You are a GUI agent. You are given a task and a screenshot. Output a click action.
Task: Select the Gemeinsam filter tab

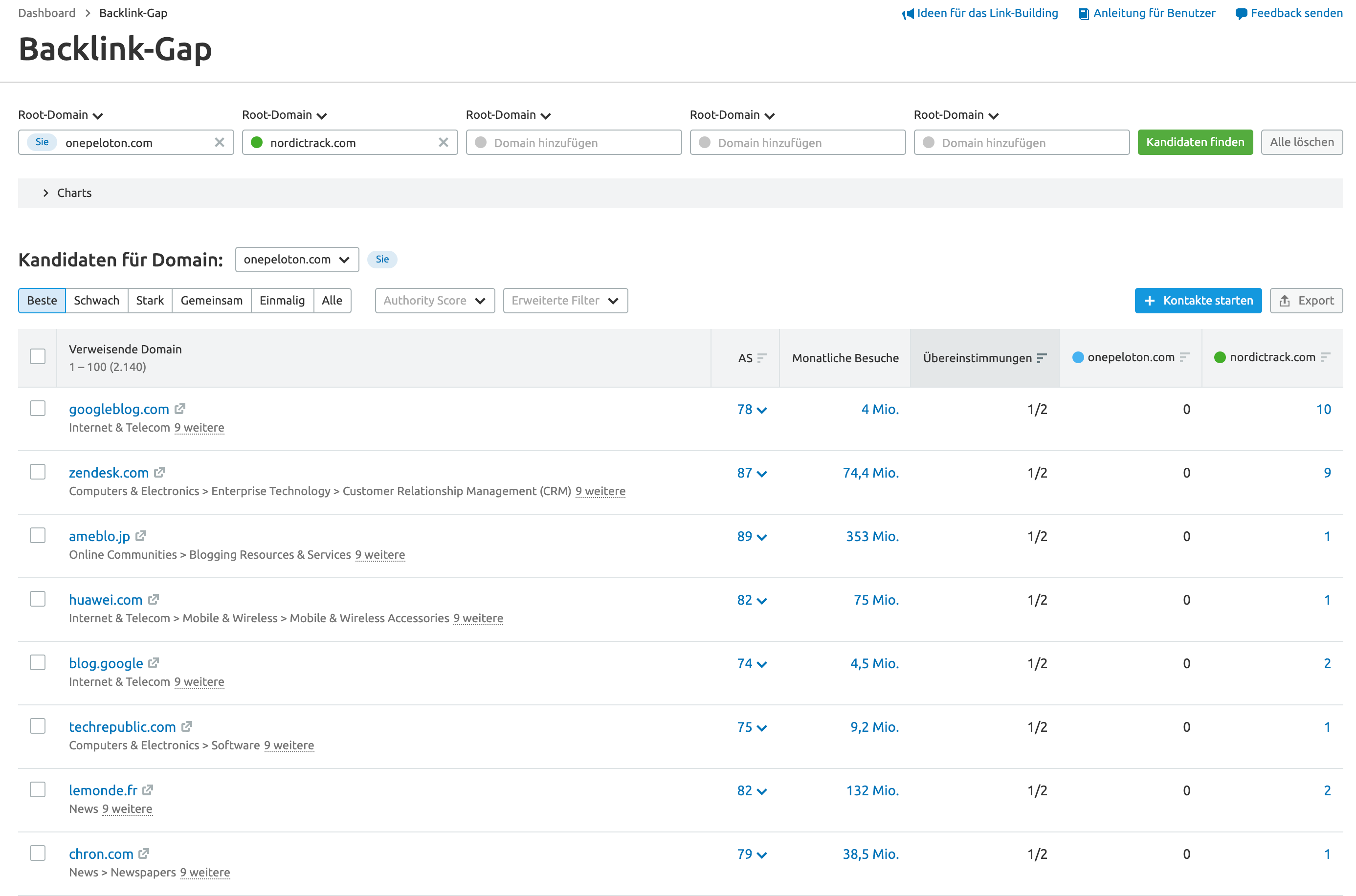click(212, 300)
